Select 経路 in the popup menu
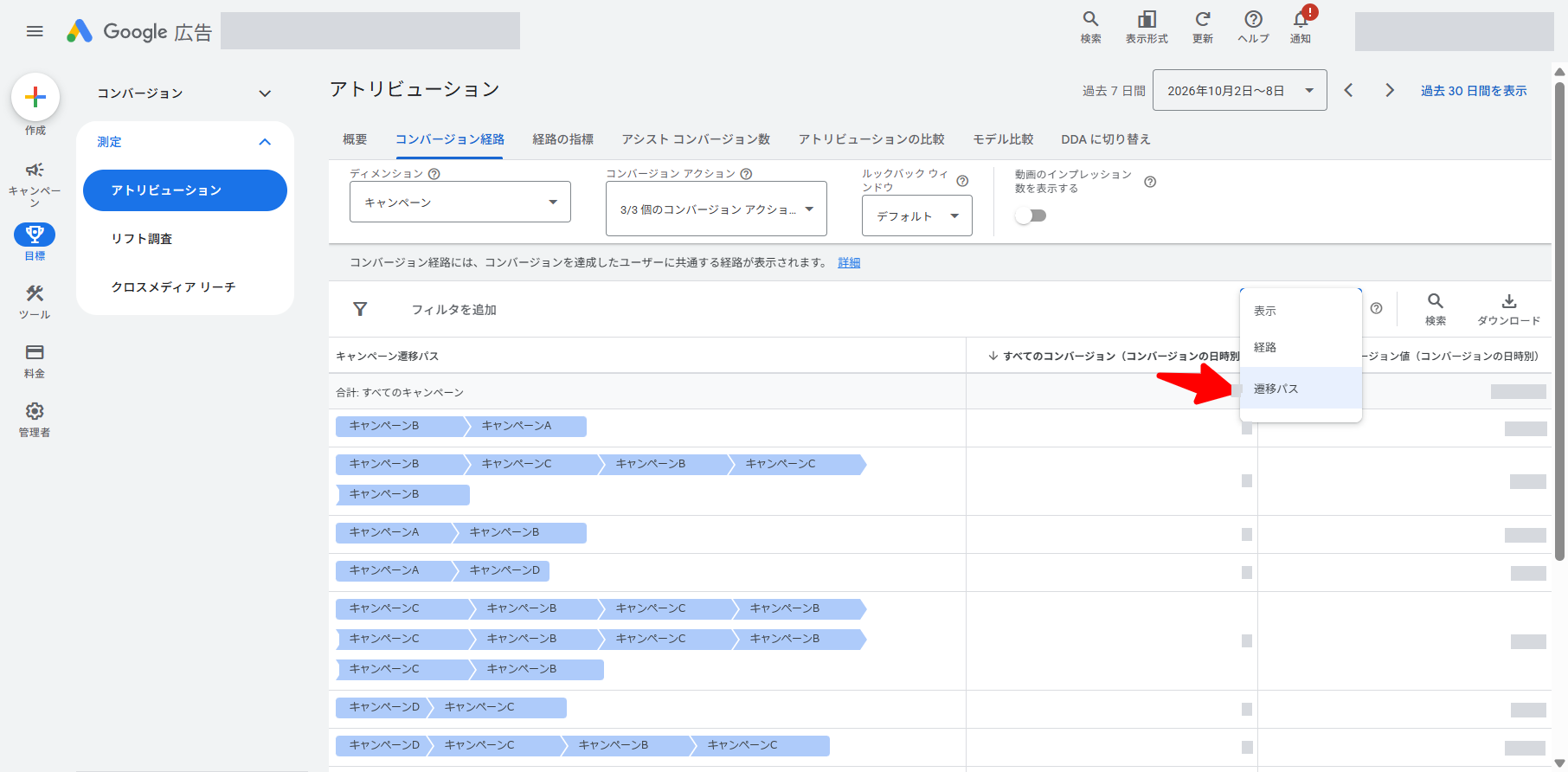 pyautogui.click(x=1301, y=347)
